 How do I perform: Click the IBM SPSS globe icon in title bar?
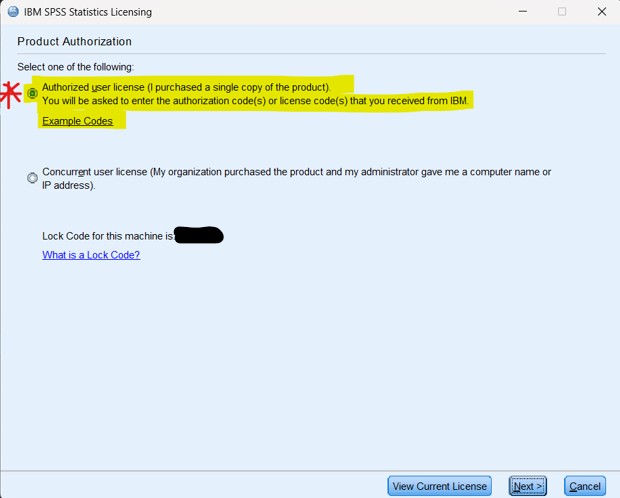[13, 12]
